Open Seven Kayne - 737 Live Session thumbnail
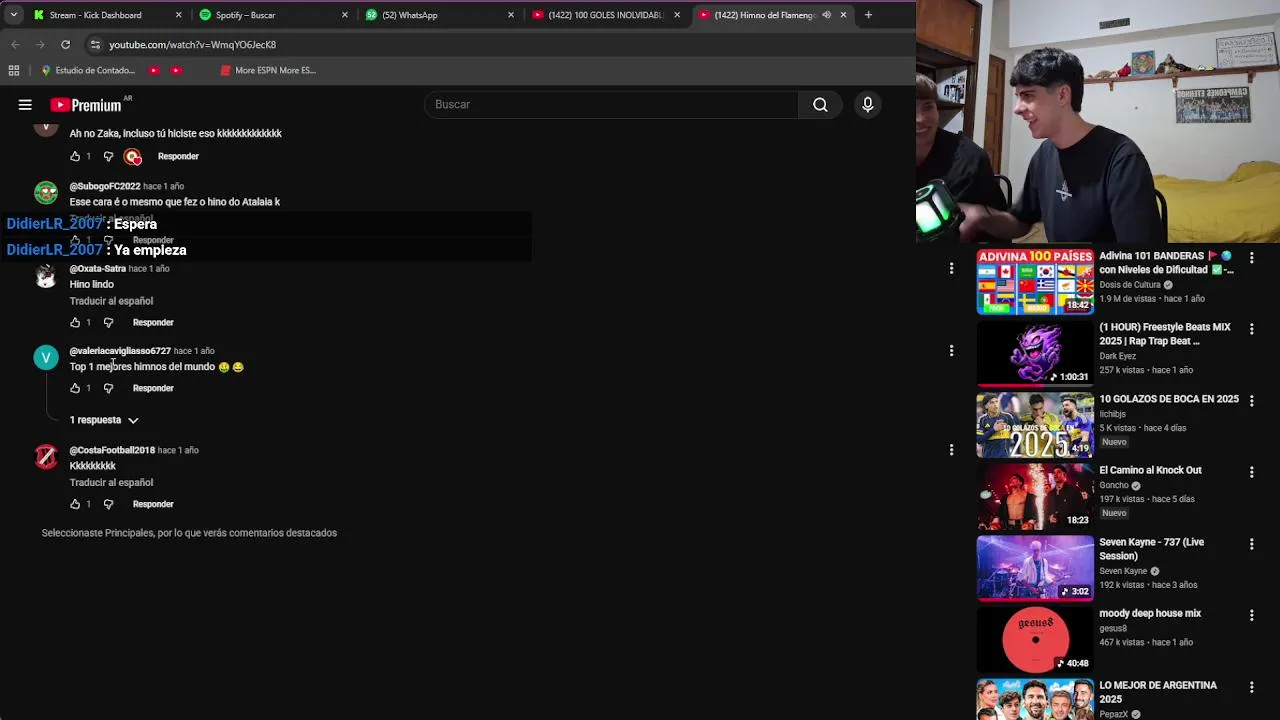Image resolution: width=1280 pixels, height=720 pixels. (x=1035, y=568)
